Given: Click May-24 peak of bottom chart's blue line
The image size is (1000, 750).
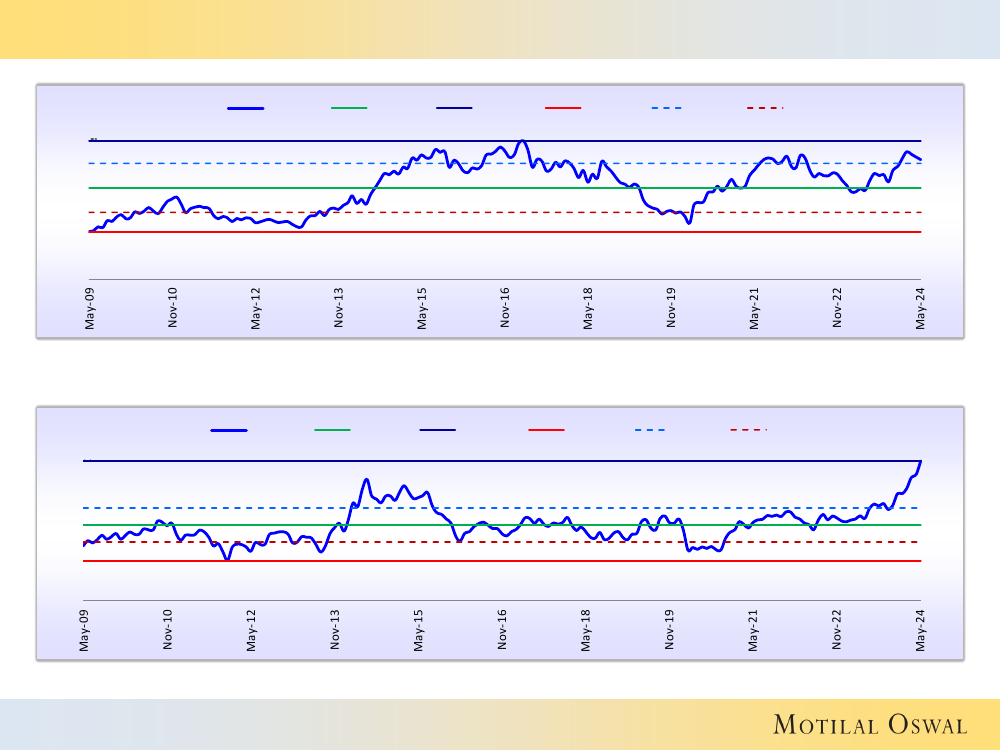Looking at the screenshot, I should click(x=920, y=462).
